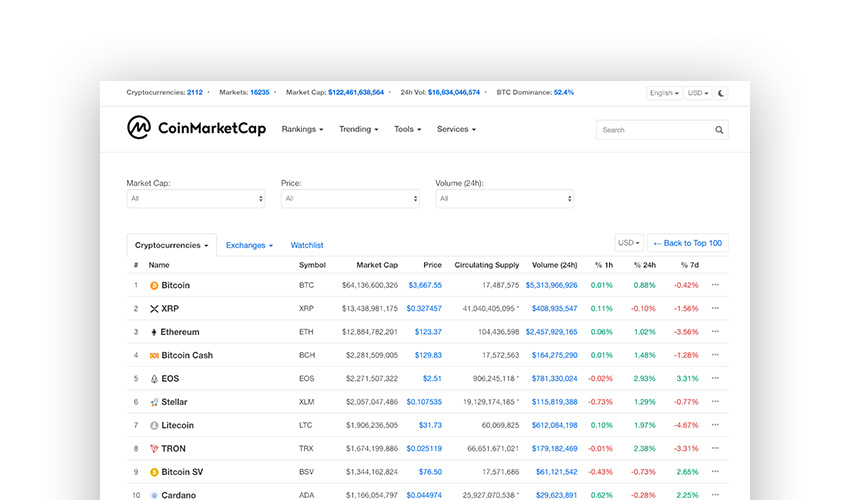Open the Volume (24h) filter select
The image size is (850, 500).
pos(505,198)
